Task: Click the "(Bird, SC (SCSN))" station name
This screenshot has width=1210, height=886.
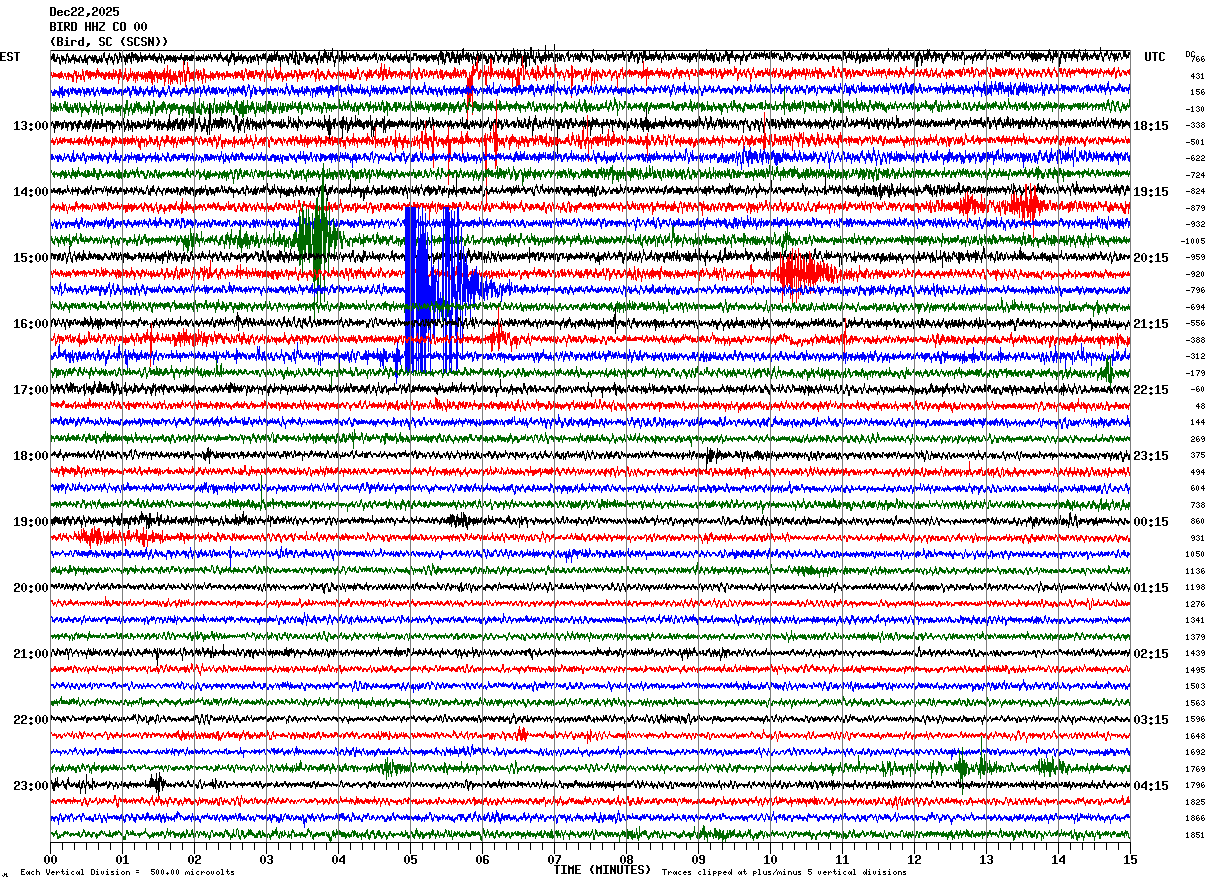Action: coord(109,42)
